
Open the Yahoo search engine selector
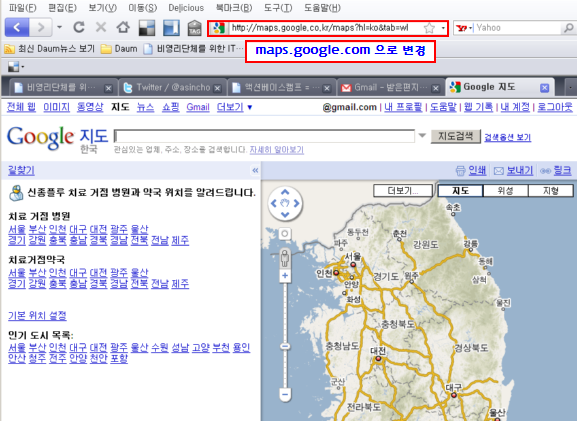[464, 28]
